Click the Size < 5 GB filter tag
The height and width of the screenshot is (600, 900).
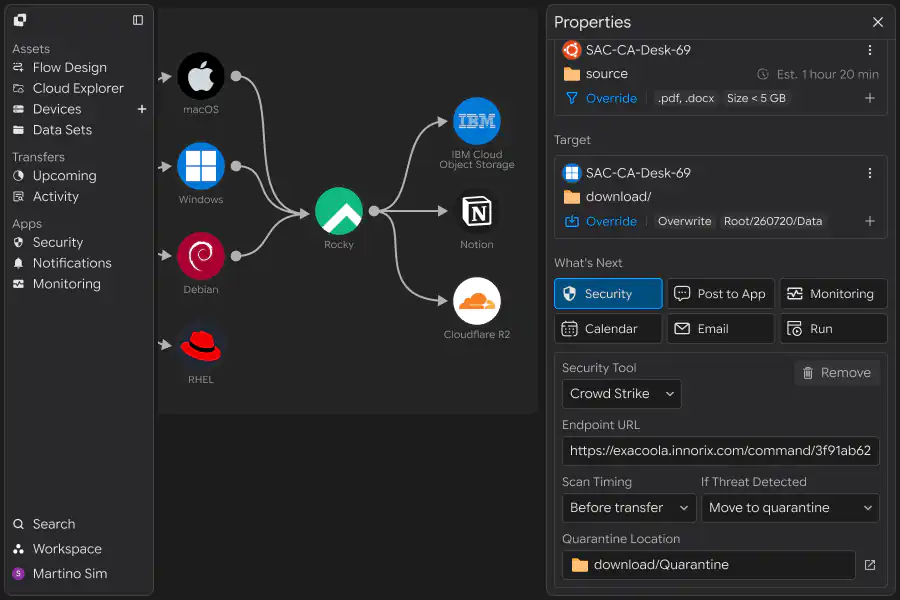[x=756, y=98]
